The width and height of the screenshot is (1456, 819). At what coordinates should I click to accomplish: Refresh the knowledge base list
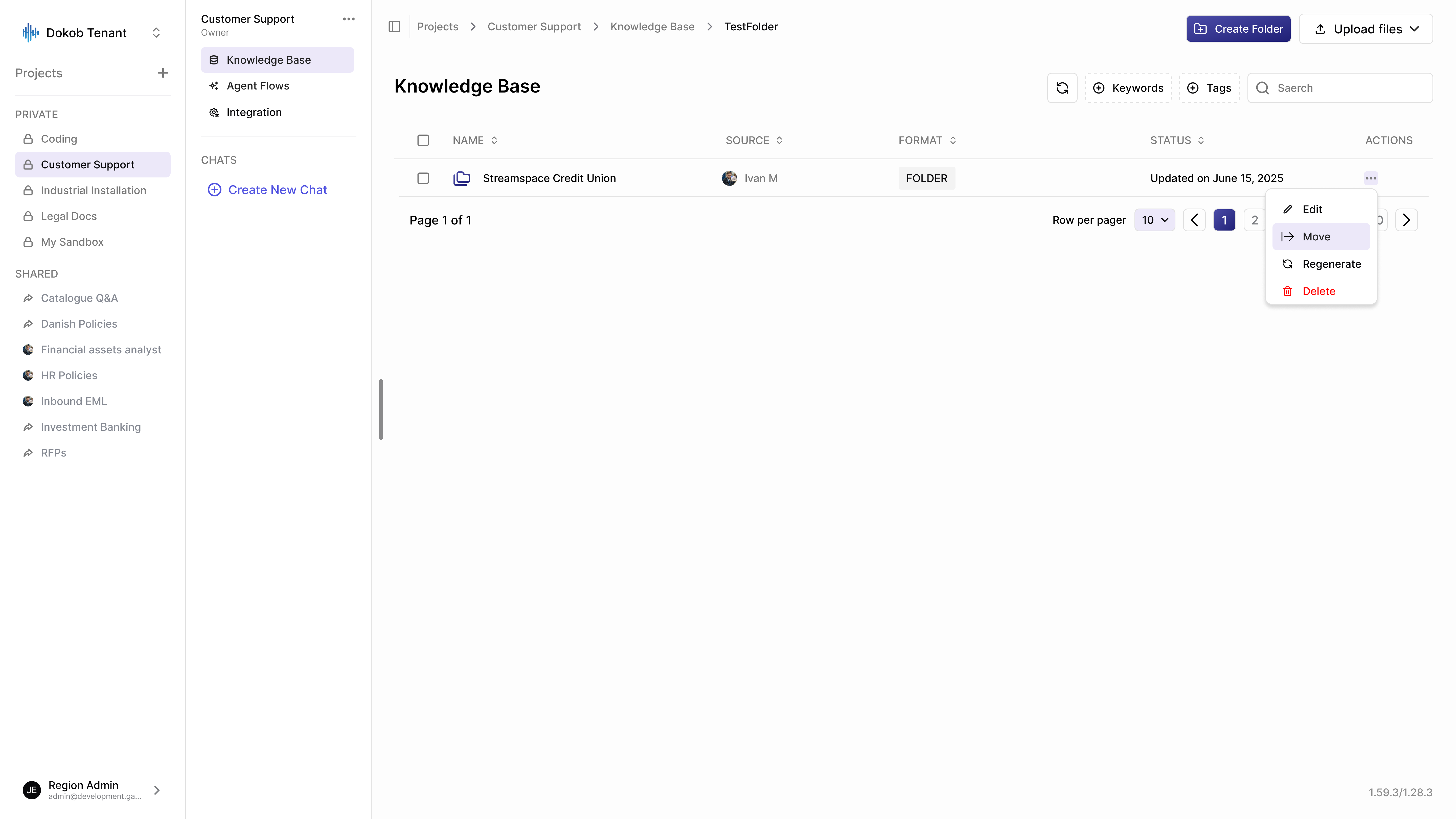(x=1062, y=88)
